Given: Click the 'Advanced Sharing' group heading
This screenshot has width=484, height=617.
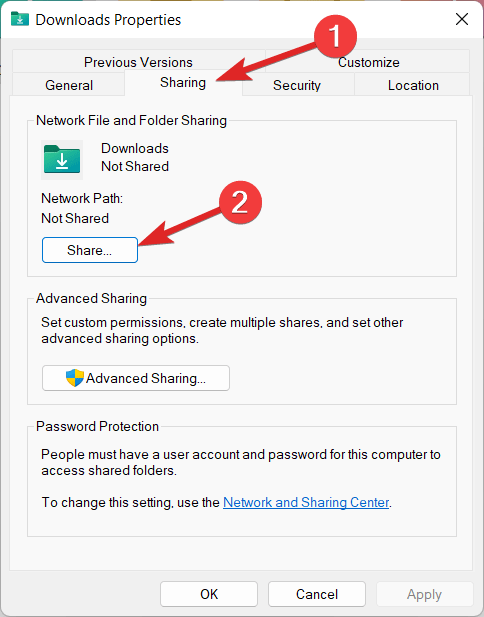Looking at the screenshot, I should pos(91,298).
